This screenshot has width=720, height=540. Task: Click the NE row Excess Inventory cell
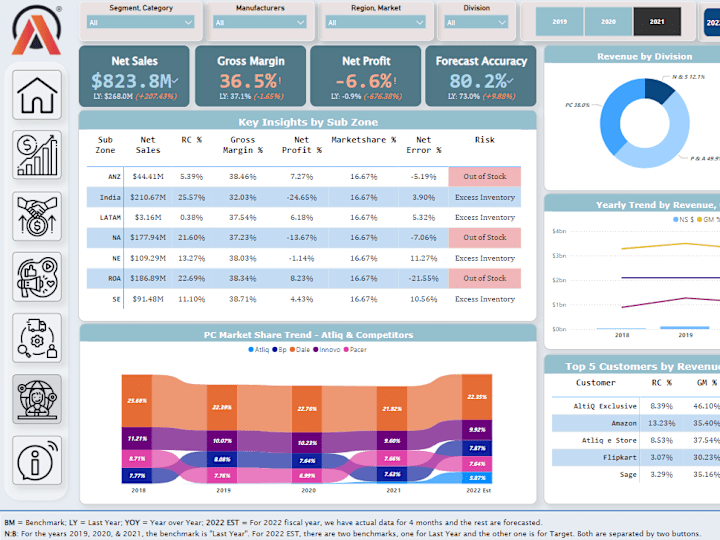(x=485, y=258)
